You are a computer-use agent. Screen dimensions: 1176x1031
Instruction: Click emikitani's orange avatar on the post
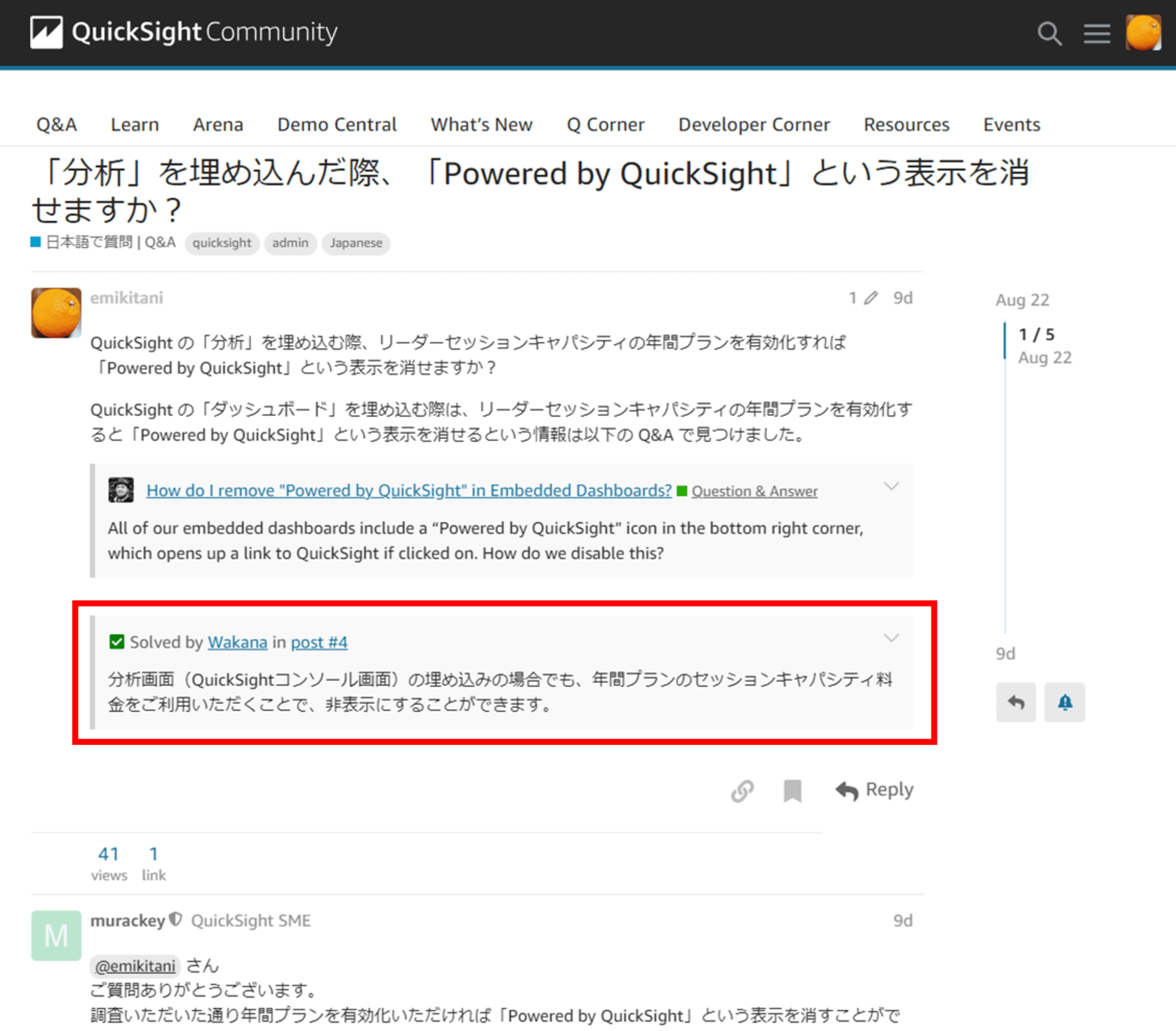[56, 312]
